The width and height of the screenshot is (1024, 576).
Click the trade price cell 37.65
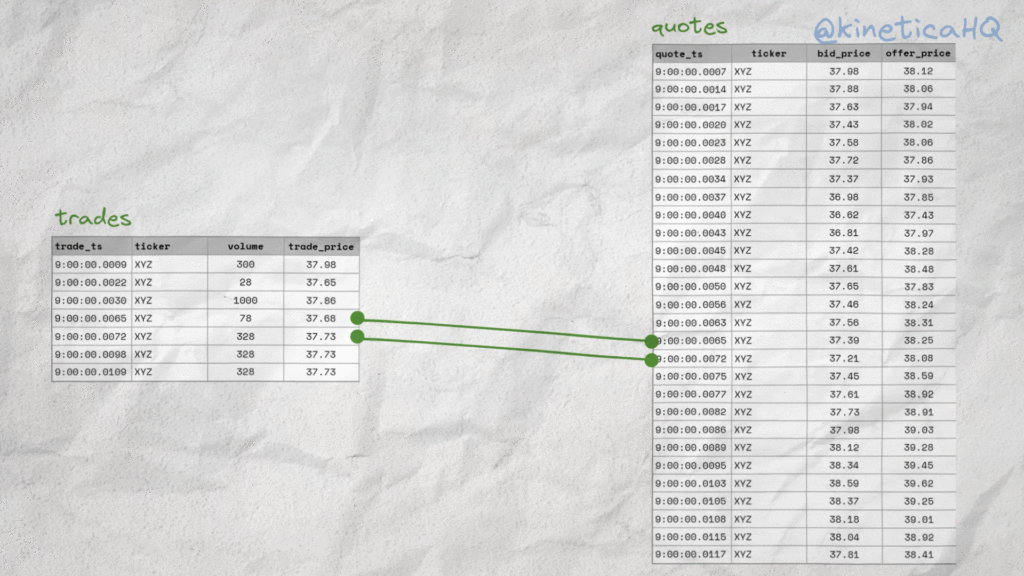[320, 283]
